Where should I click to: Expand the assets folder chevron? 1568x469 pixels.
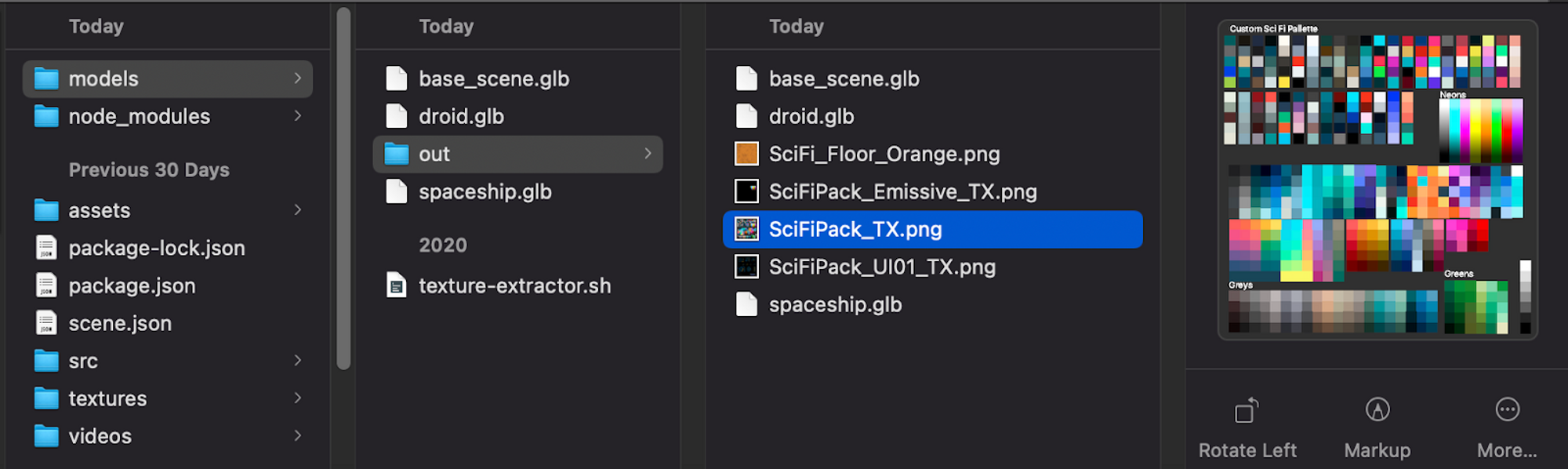tap(298, 210)
